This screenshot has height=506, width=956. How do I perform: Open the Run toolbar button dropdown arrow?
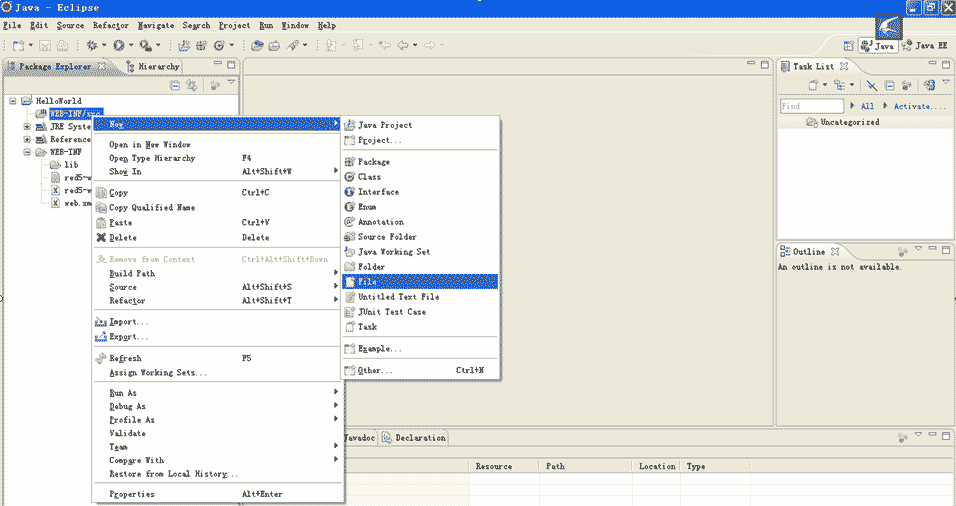pos(130,45)
